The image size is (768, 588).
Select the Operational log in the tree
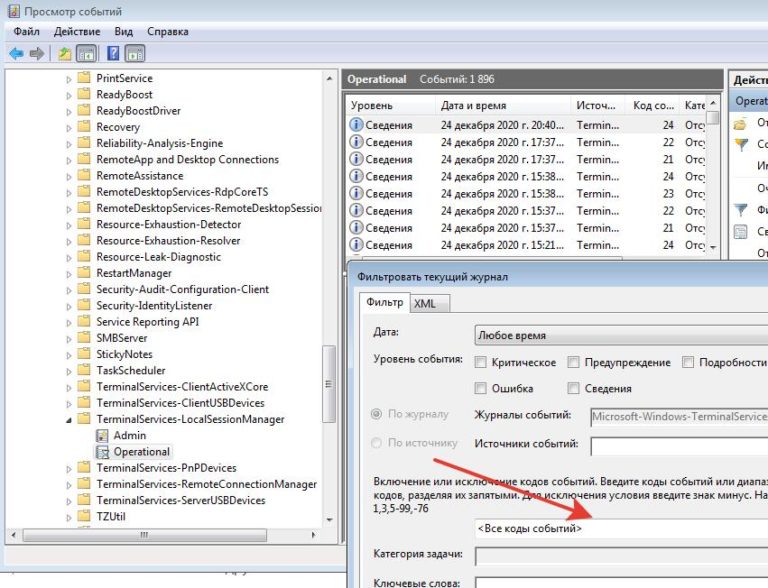pos(141,452)
